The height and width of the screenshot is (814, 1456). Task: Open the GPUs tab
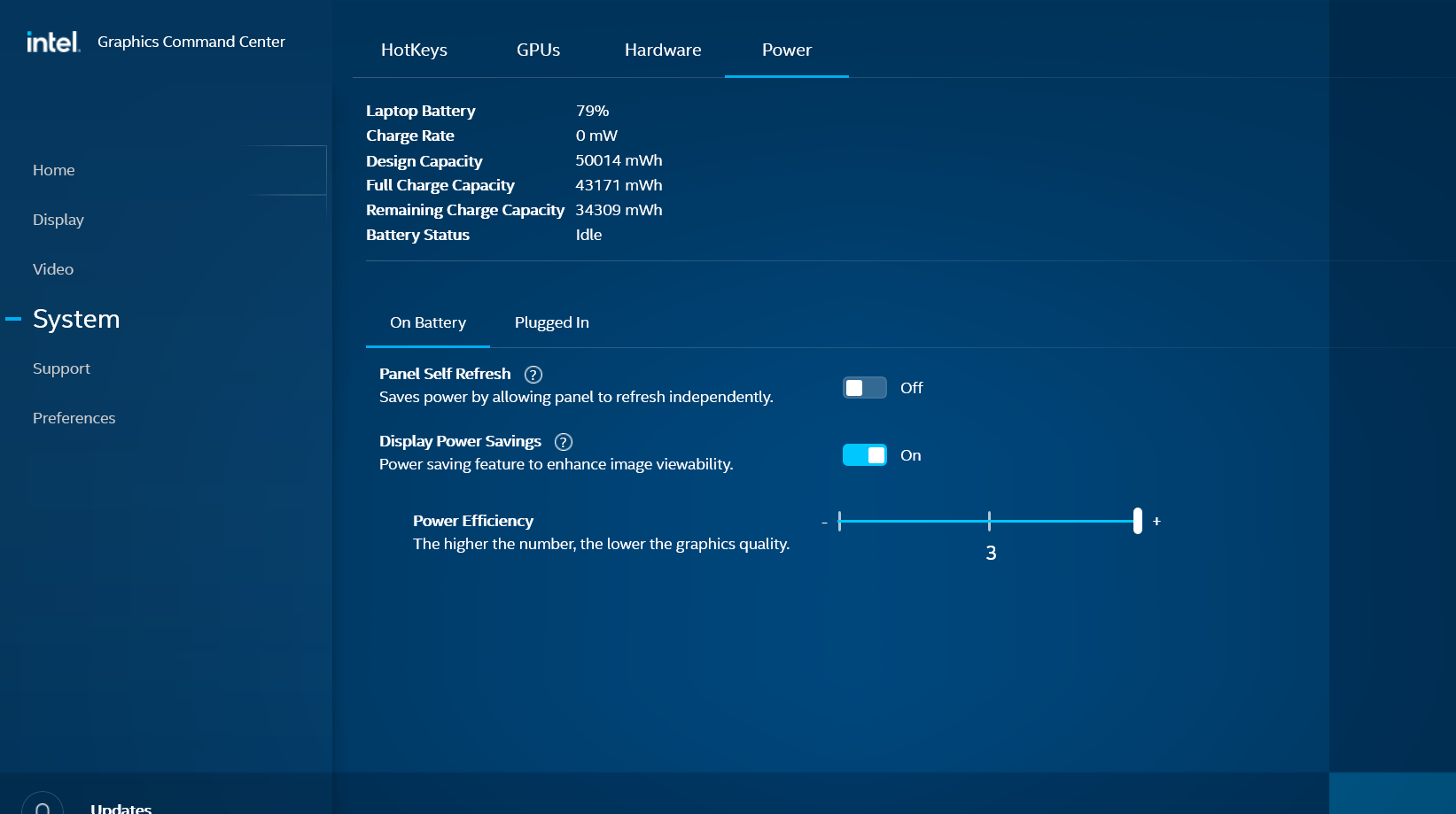click(538, 50)
